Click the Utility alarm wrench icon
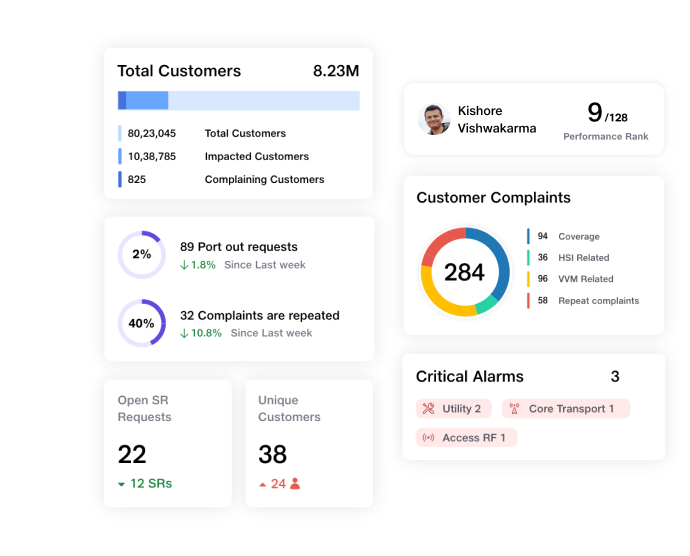The height and width of the screenshot is (556, 690). click(x=429, y=409)
